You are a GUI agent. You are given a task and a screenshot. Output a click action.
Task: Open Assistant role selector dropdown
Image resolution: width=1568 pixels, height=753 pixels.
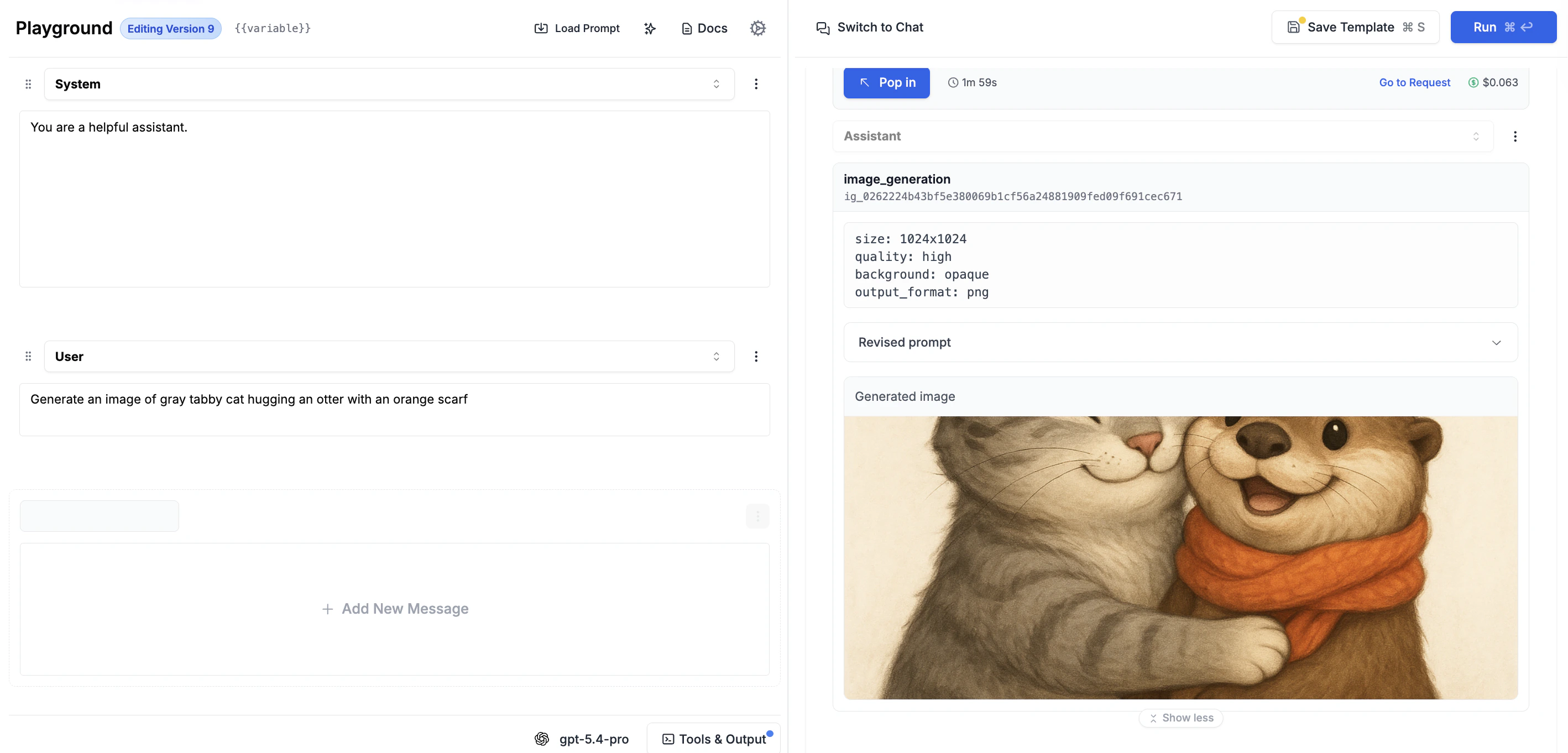(x=1162, y=137)
